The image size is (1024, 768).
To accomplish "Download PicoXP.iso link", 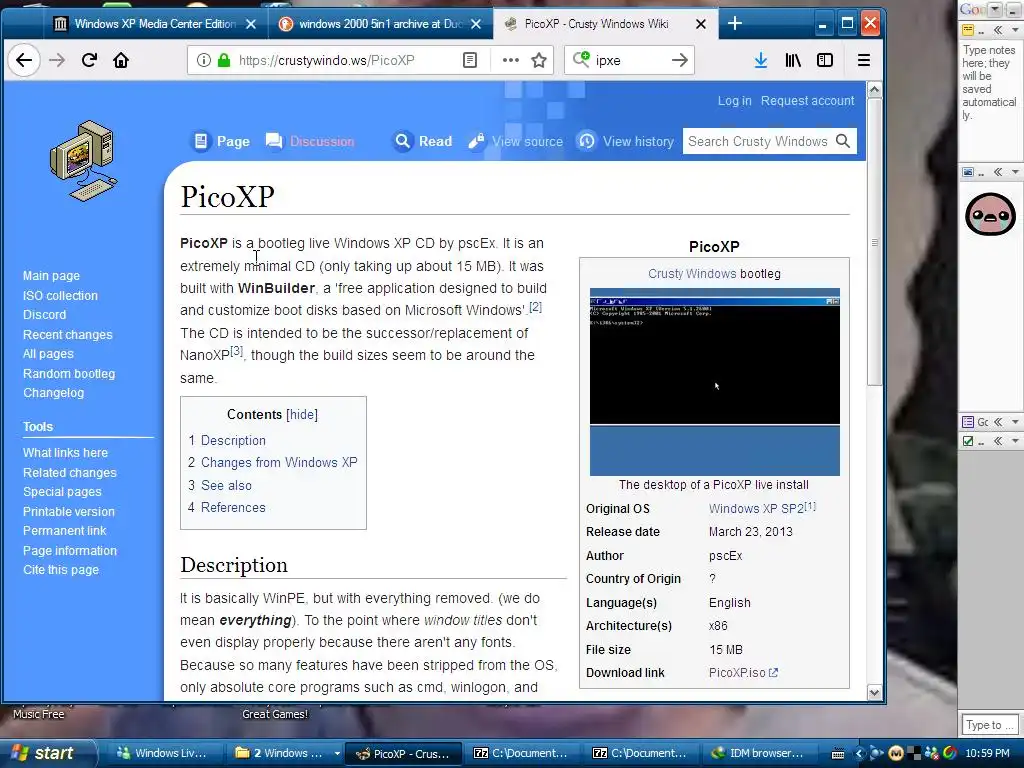I will tap(743, 673).
